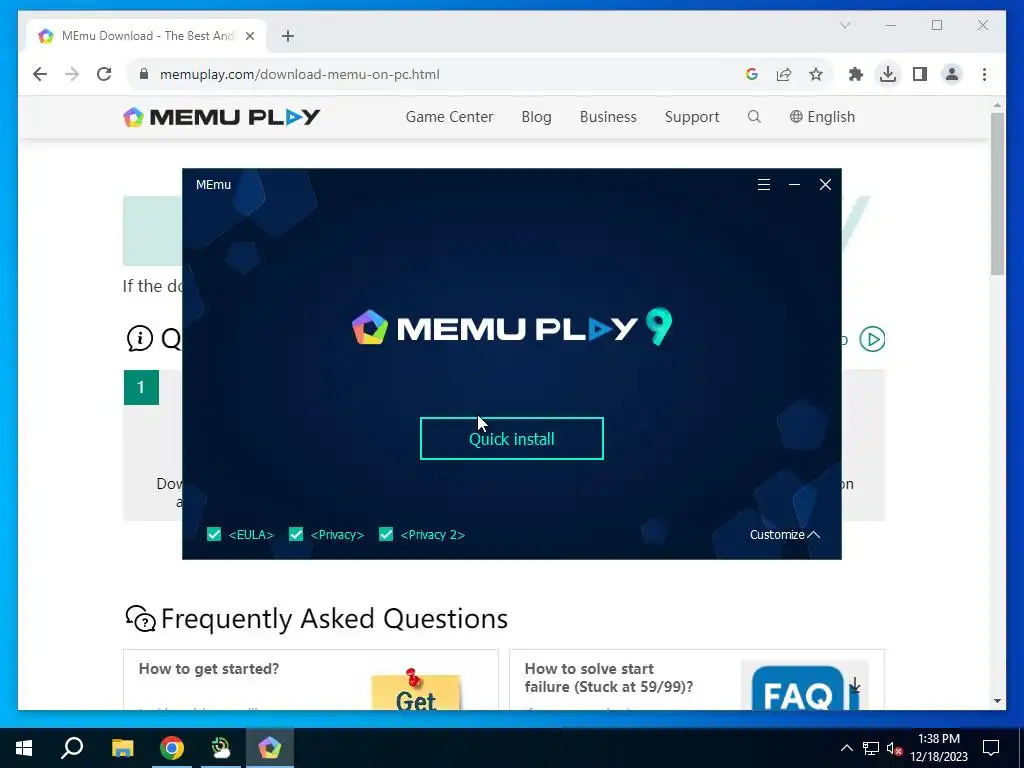1024x768 pixels.
Task: Open the MEmu installer hamburger menu
Action: [x=763, y=185]
